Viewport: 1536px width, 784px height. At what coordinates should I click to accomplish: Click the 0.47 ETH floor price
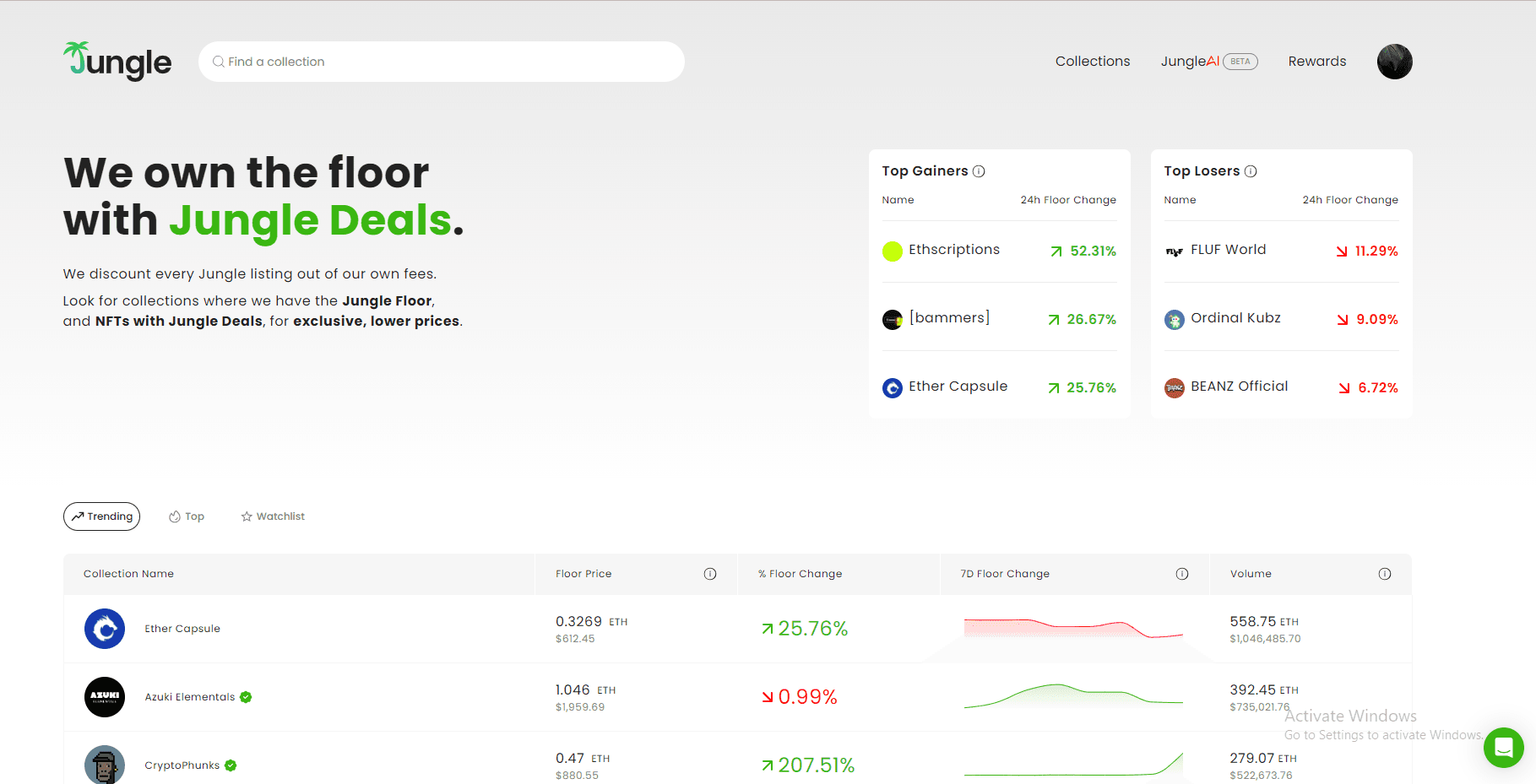coord(583,759)
